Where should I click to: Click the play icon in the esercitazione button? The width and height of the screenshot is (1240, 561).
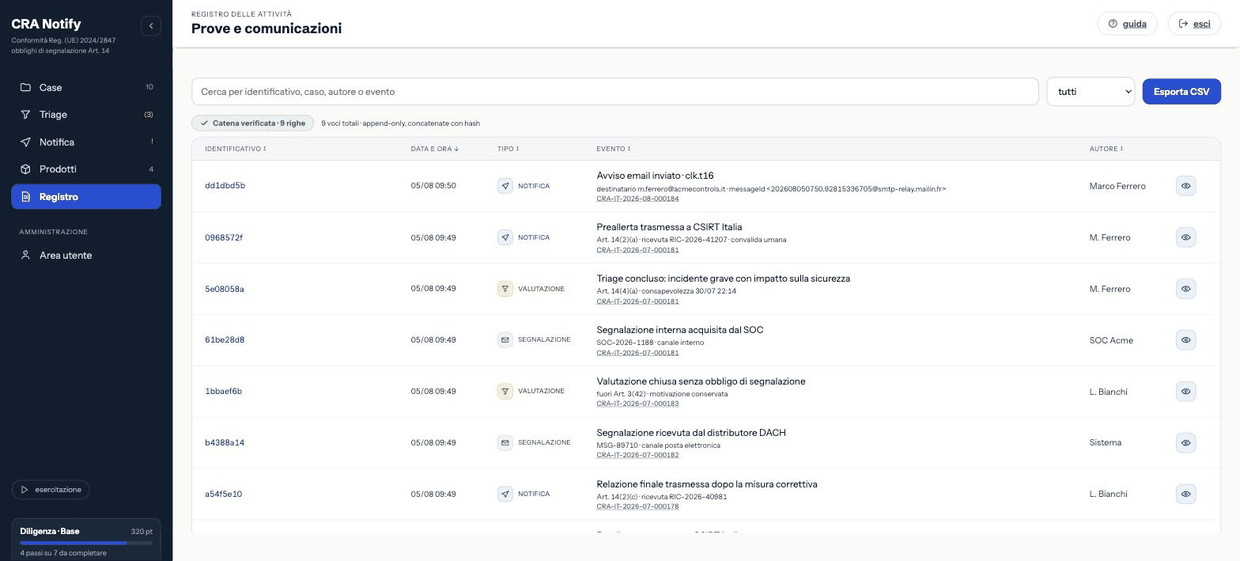click(x=25, y=490)
